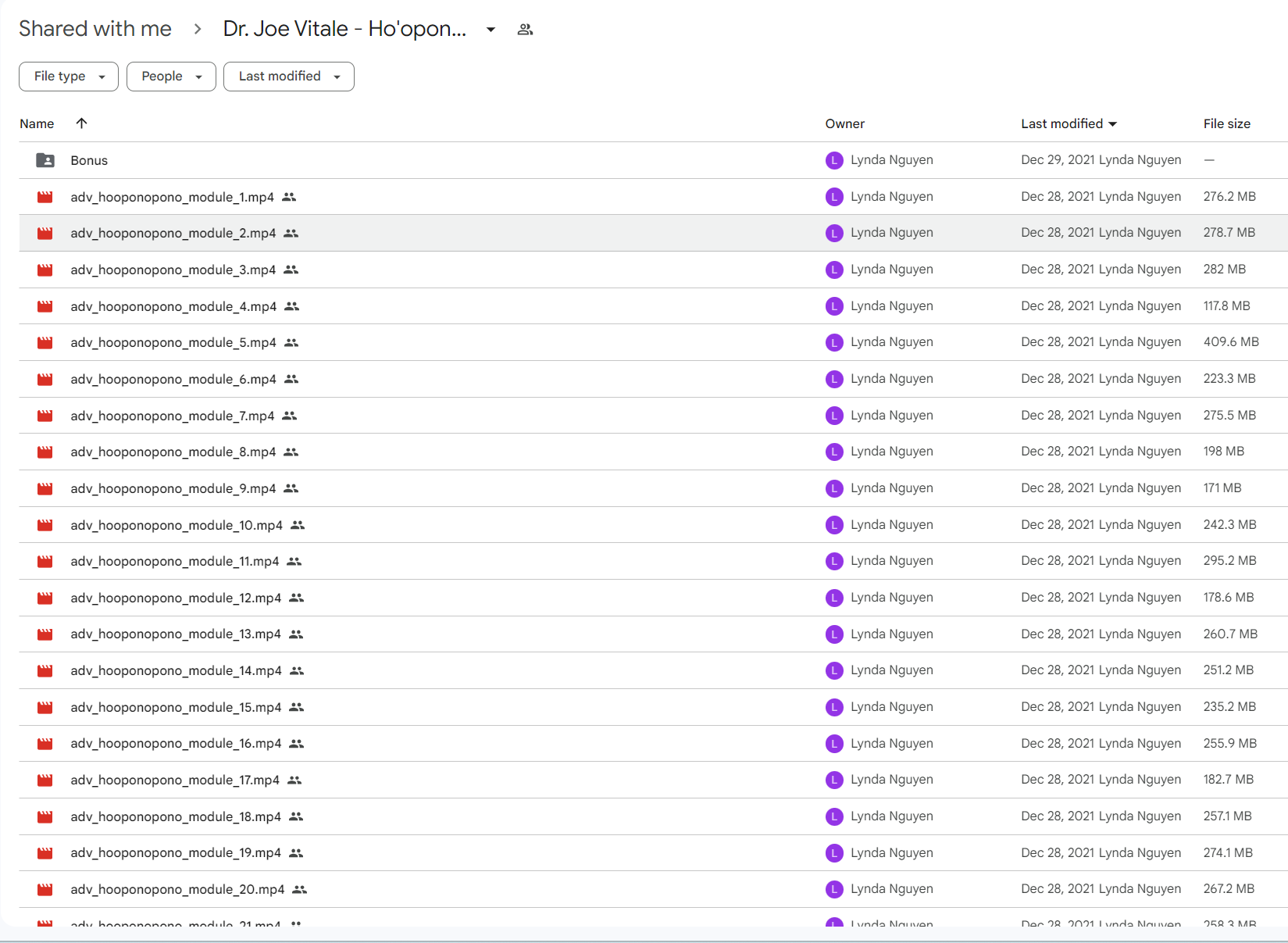This screenshot has width=1288, height=943.
Task: Select file adv_hooponopono_module_17.mp4
Action: [175, 780]
